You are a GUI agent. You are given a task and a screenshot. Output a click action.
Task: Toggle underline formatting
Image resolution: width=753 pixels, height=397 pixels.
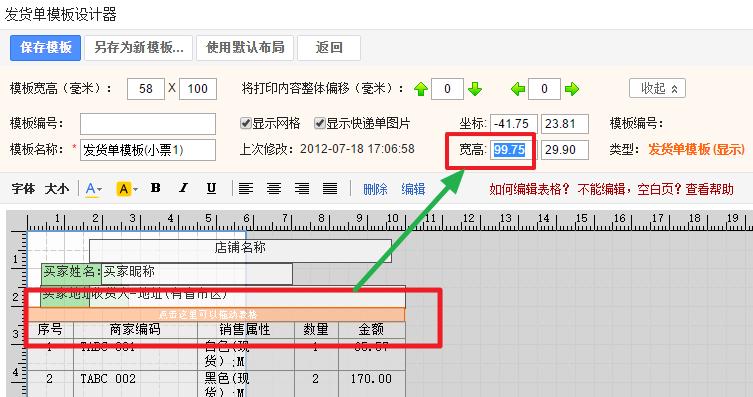211,188
